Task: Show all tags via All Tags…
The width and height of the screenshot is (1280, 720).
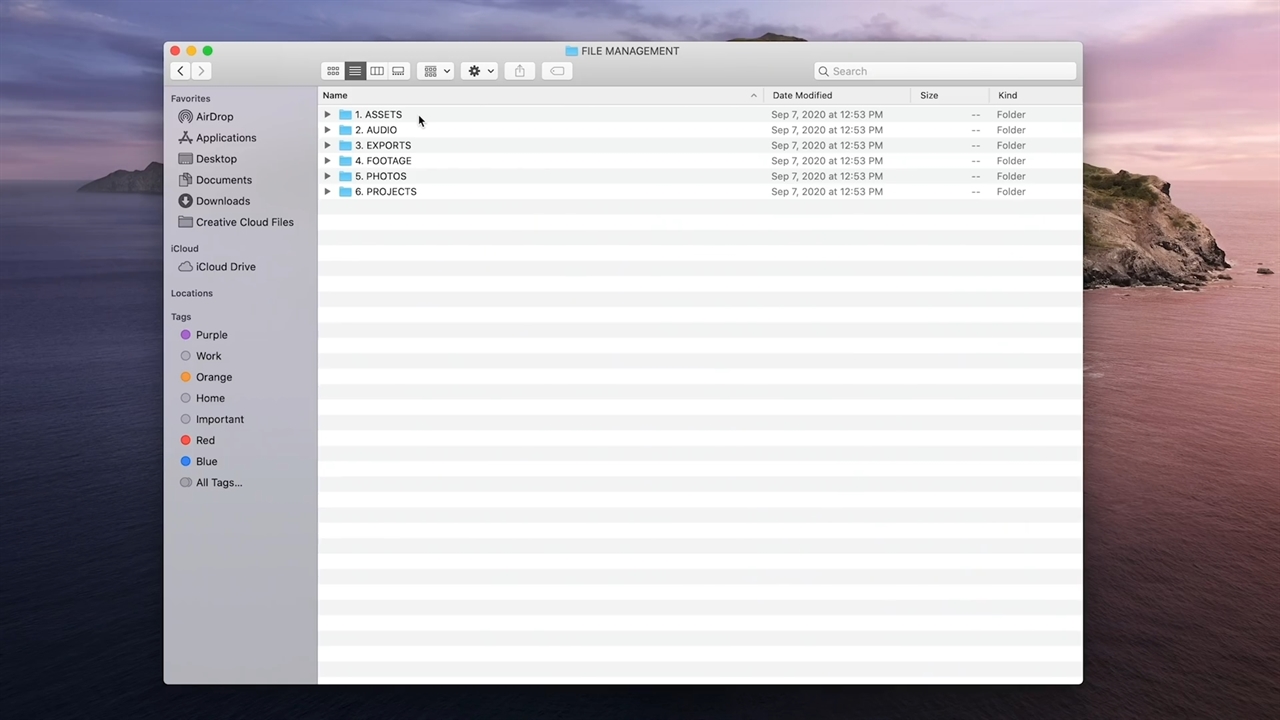Action: pos(218,483)
